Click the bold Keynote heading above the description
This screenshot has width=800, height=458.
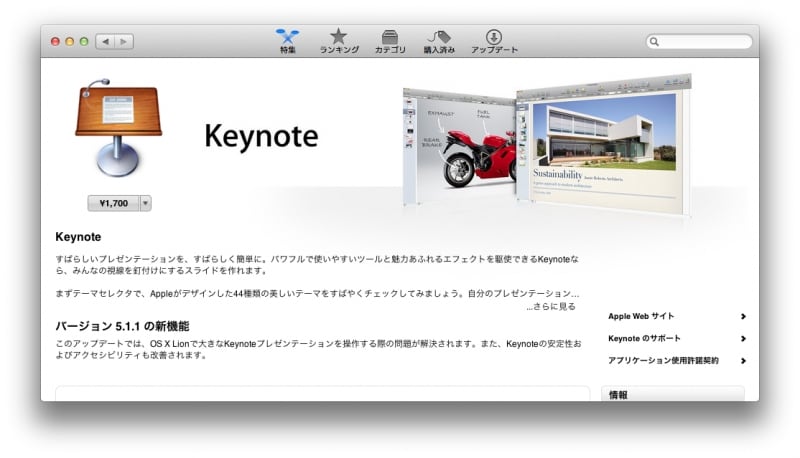coord(78,237)
